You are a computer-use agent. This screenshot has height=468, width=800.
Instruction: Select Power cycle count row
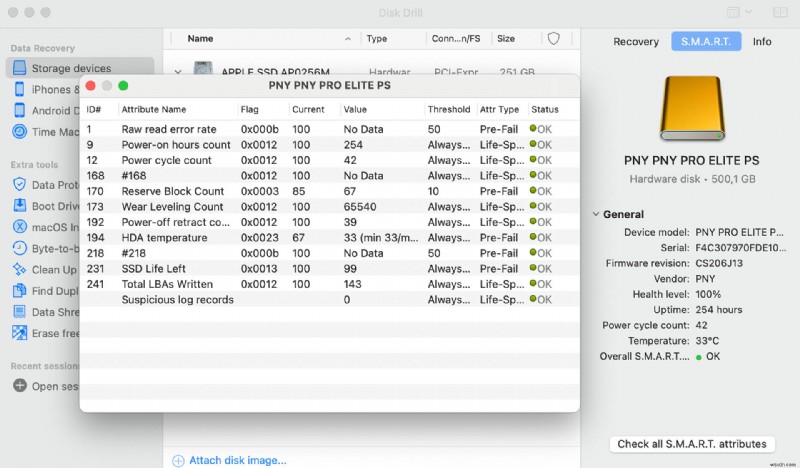(x=330, y=160)
